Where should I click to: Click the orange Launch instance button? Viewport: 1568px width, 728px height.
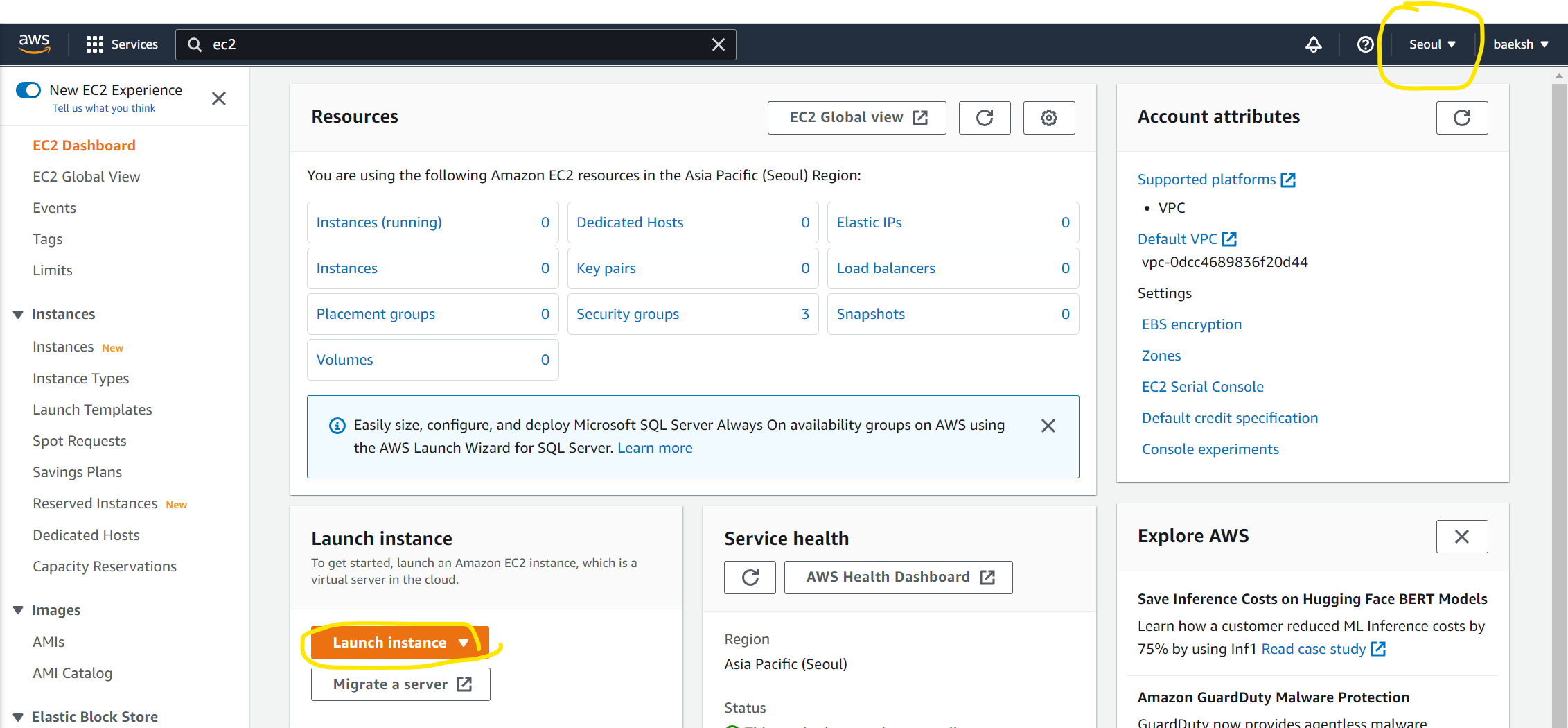[400, 643]
